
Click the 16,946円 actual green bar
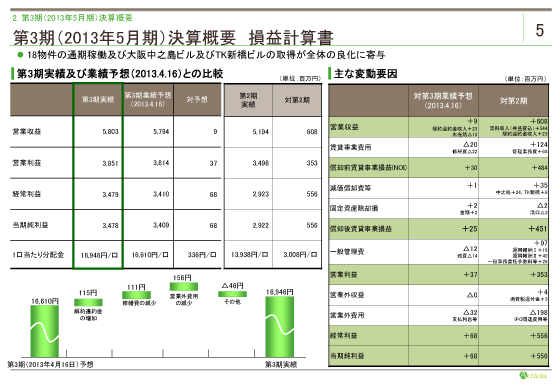[280, 327]
